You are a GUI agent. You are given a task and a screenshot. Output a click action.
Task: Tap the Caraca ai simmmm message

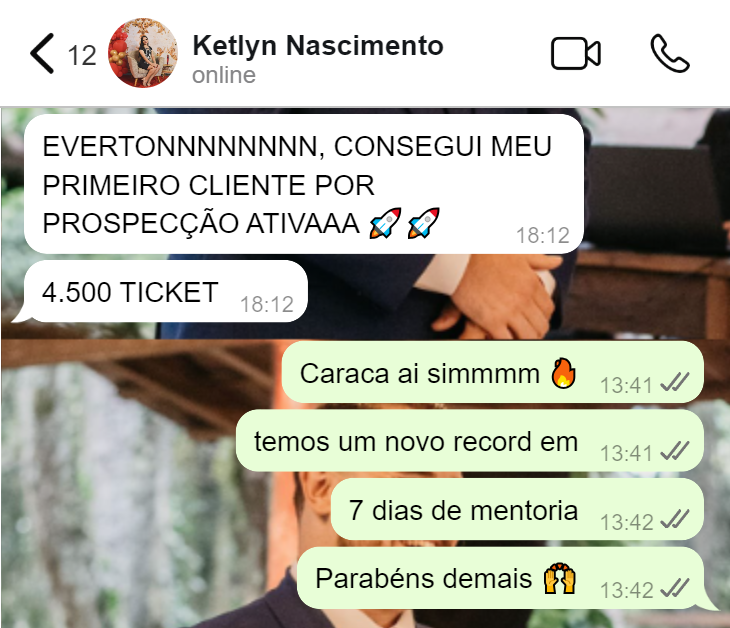493,372
